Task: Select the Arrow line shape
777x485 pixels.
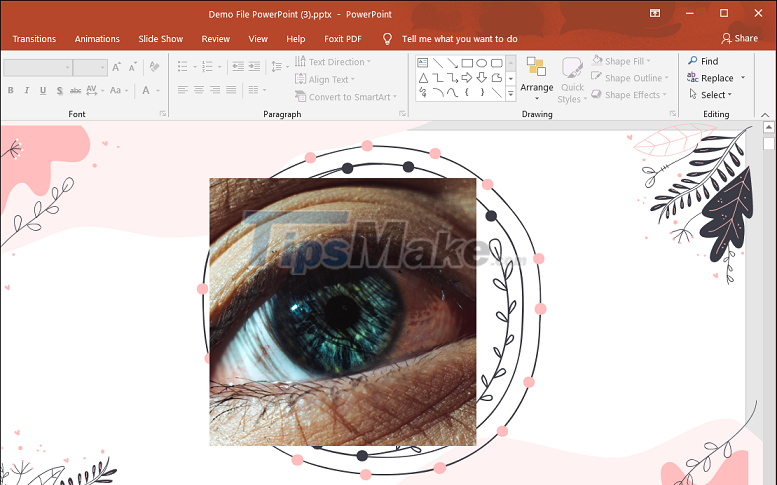Action: [452, 62]
